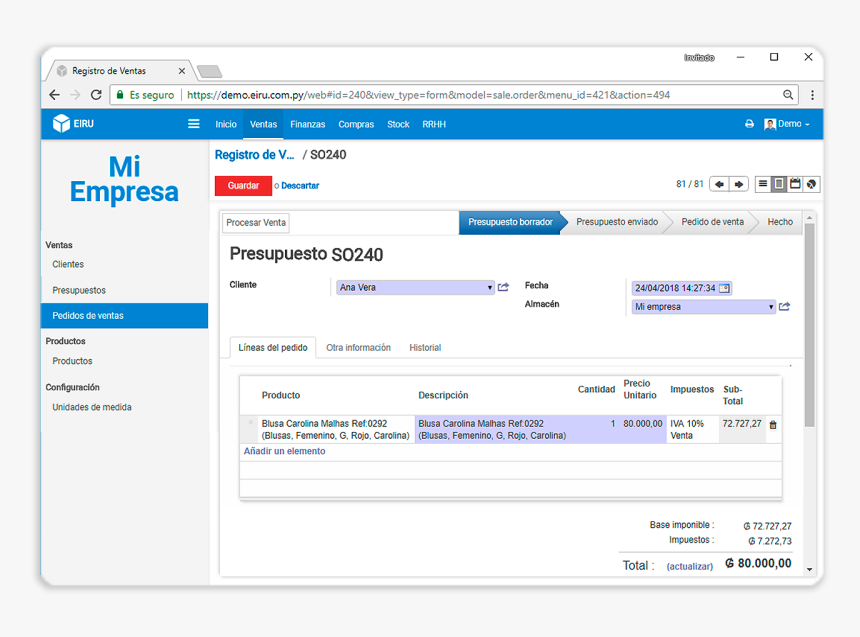Open the graph view icon
The width and height of the screenshot is (860, 637).
click(811, 184)
